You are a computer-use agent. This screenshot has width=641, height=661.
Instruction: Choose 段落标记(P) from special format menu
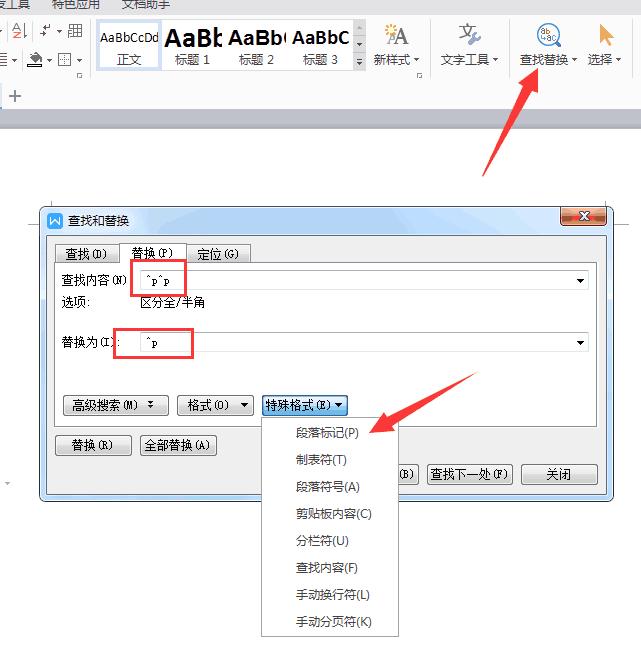330,433
